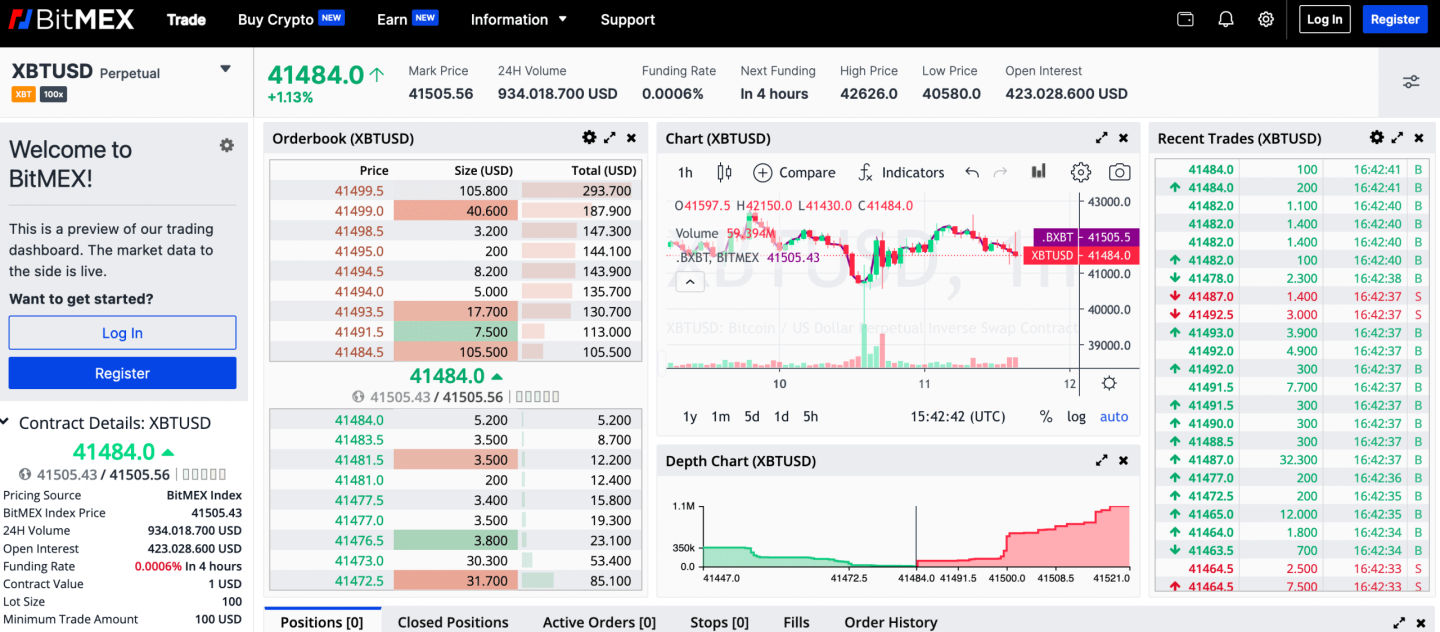This screenshot has height=632, width=1440.
Task: Toggle percent scale on chart
Action: [x=1046, y=417]
